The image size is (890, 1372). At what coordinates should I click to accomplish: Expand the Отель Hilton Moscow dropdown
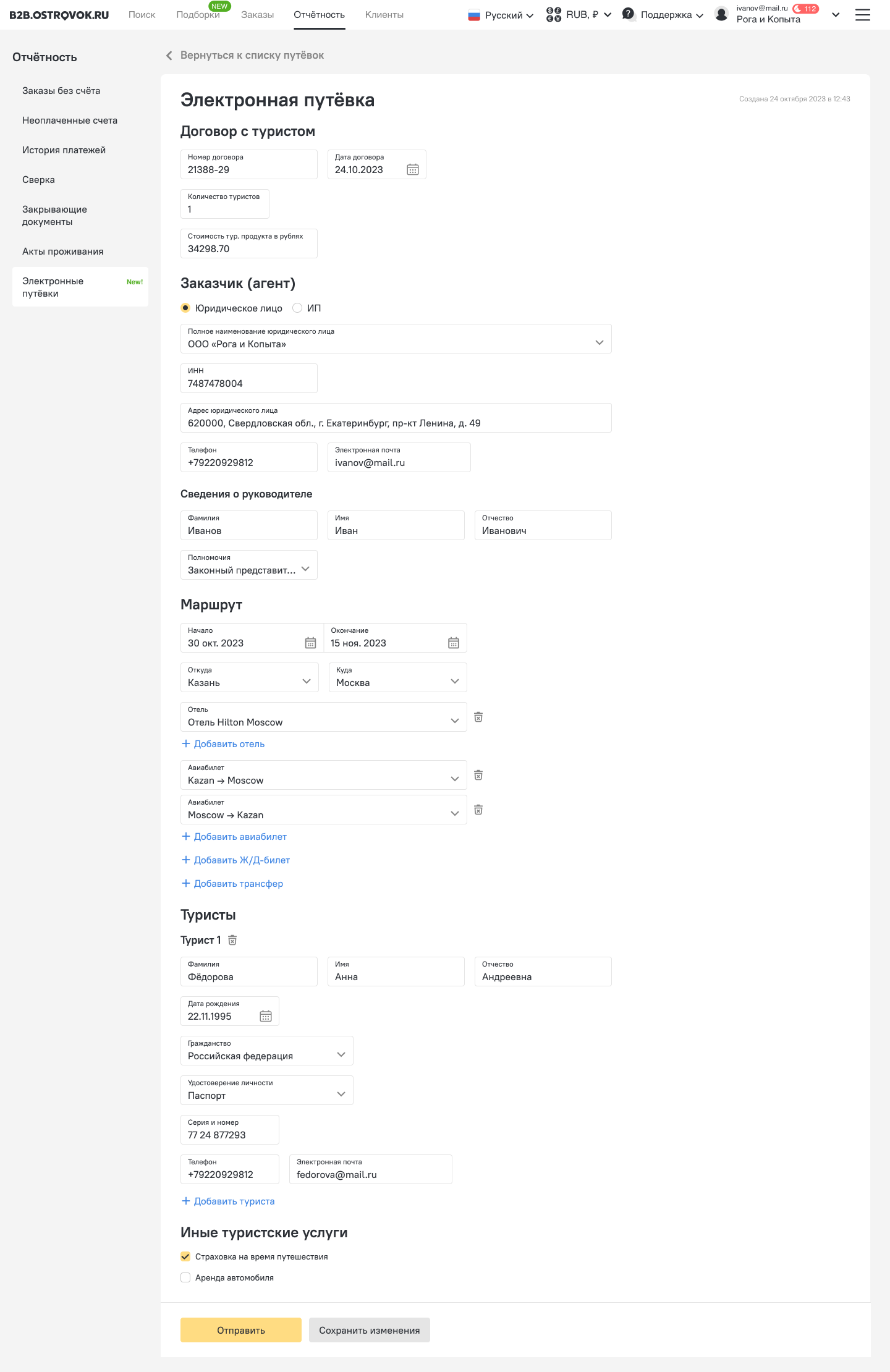[x=324, y=717]
